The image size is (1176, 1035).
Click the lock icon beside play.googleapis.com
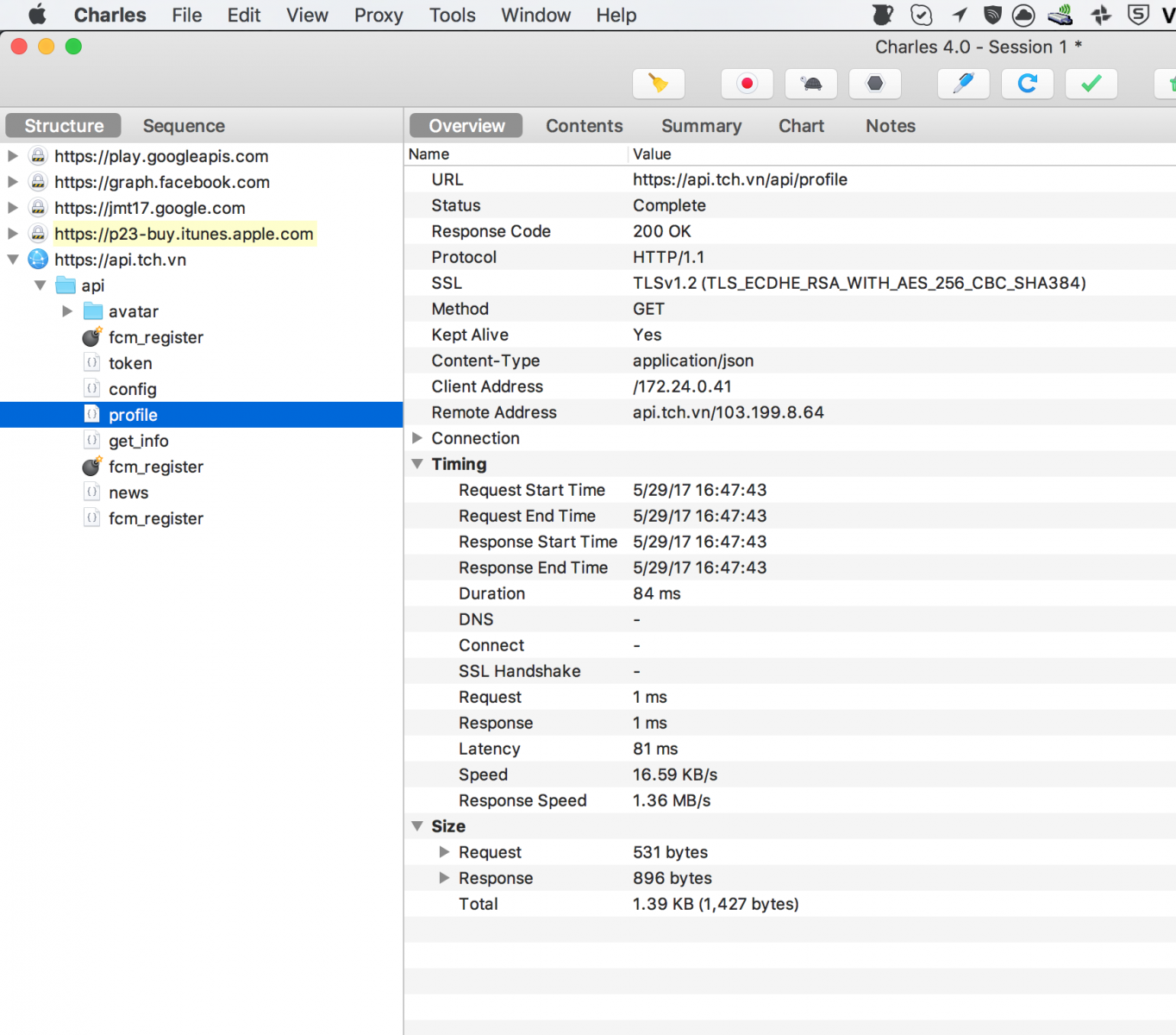38,156
